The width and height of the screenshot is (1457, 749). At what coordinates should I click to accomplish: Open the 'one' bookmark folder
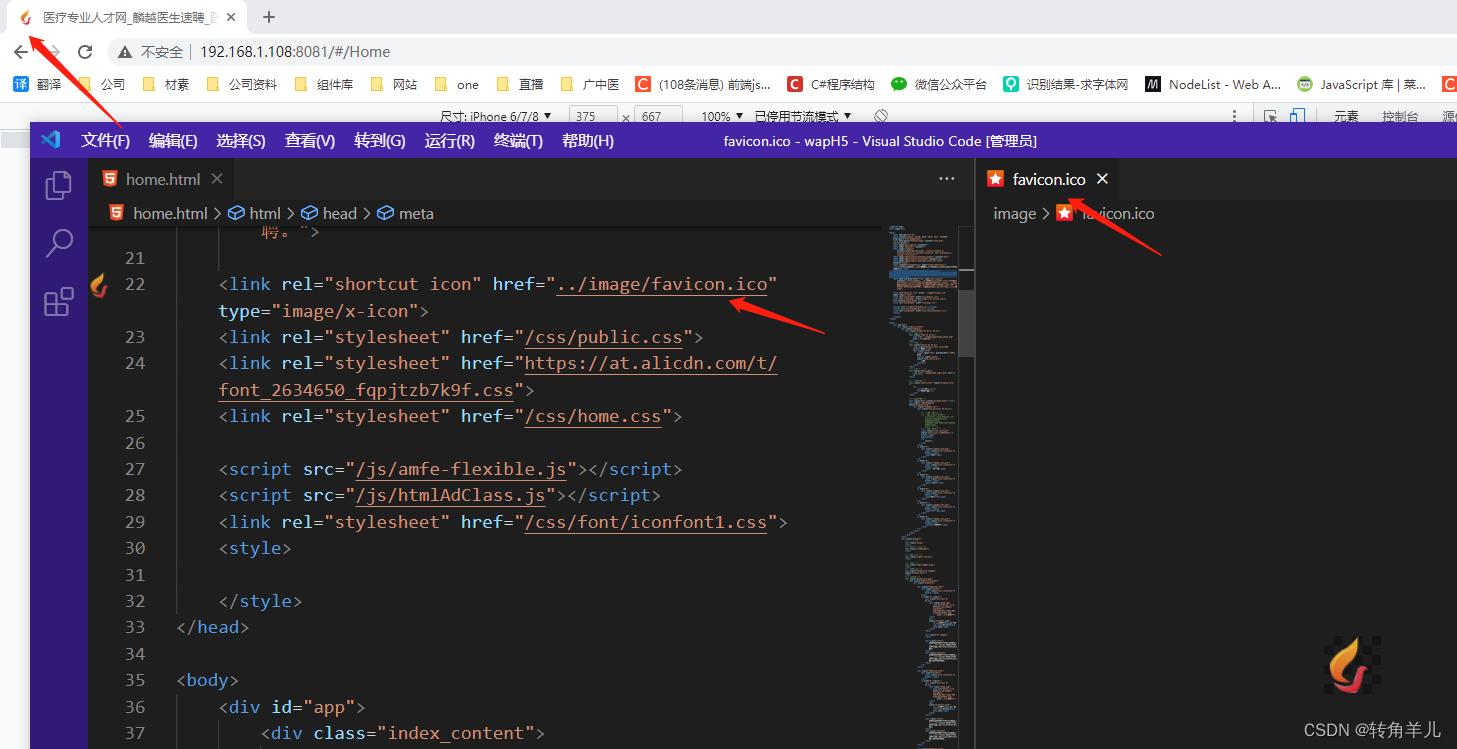(x=457, y=85)
